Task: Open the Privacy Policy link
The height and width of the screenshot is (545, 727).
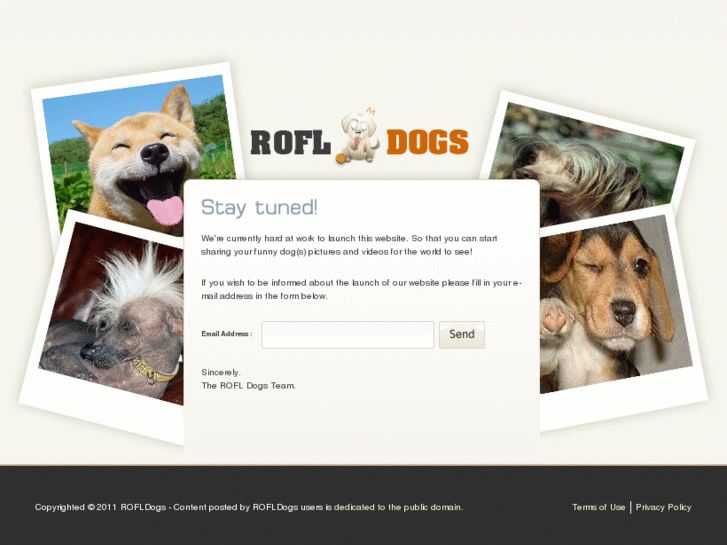Action: (663, 507)
